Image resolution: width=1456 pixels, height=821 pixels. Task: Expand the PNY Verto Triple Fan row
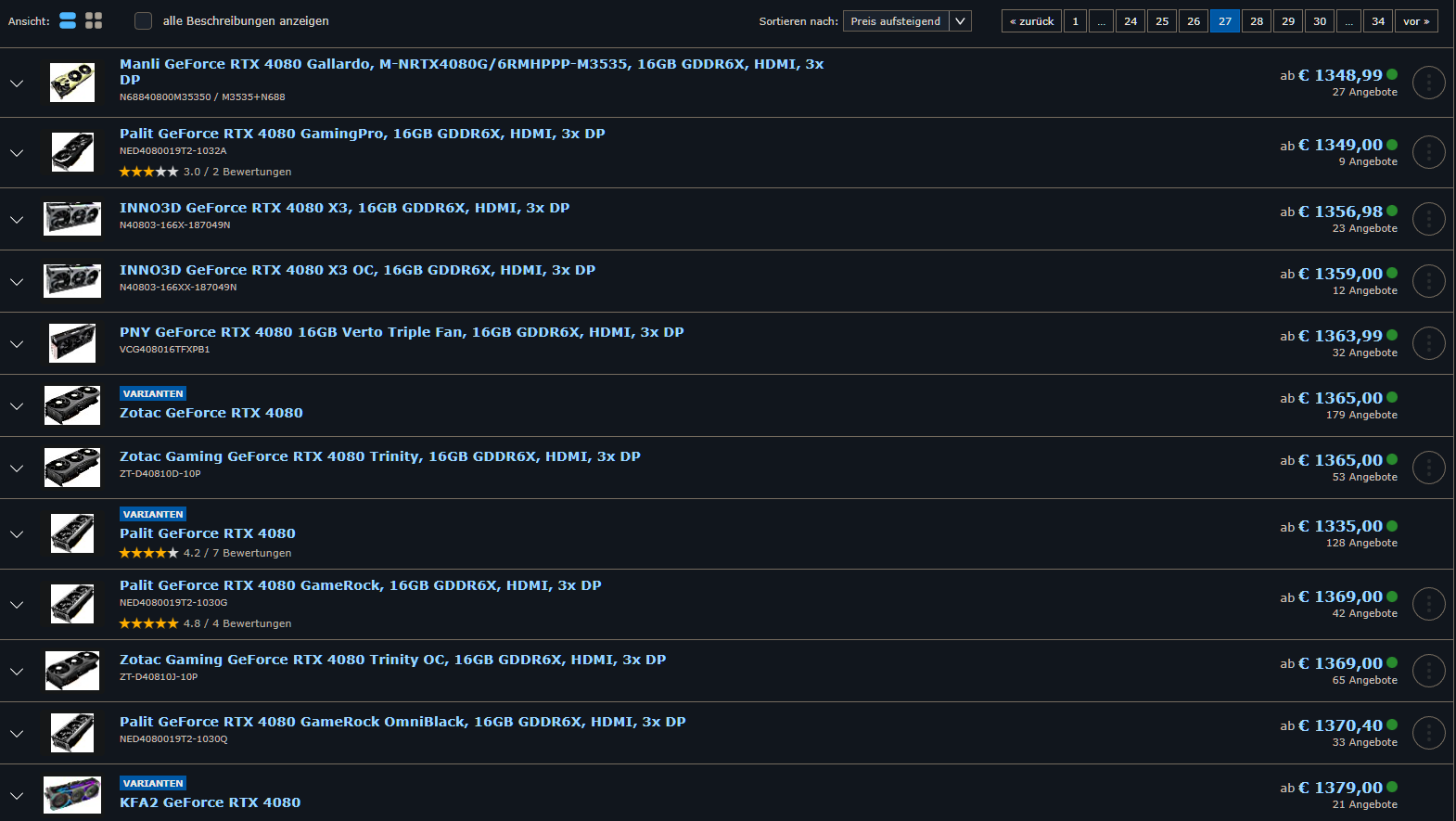(x=17, y=343)
